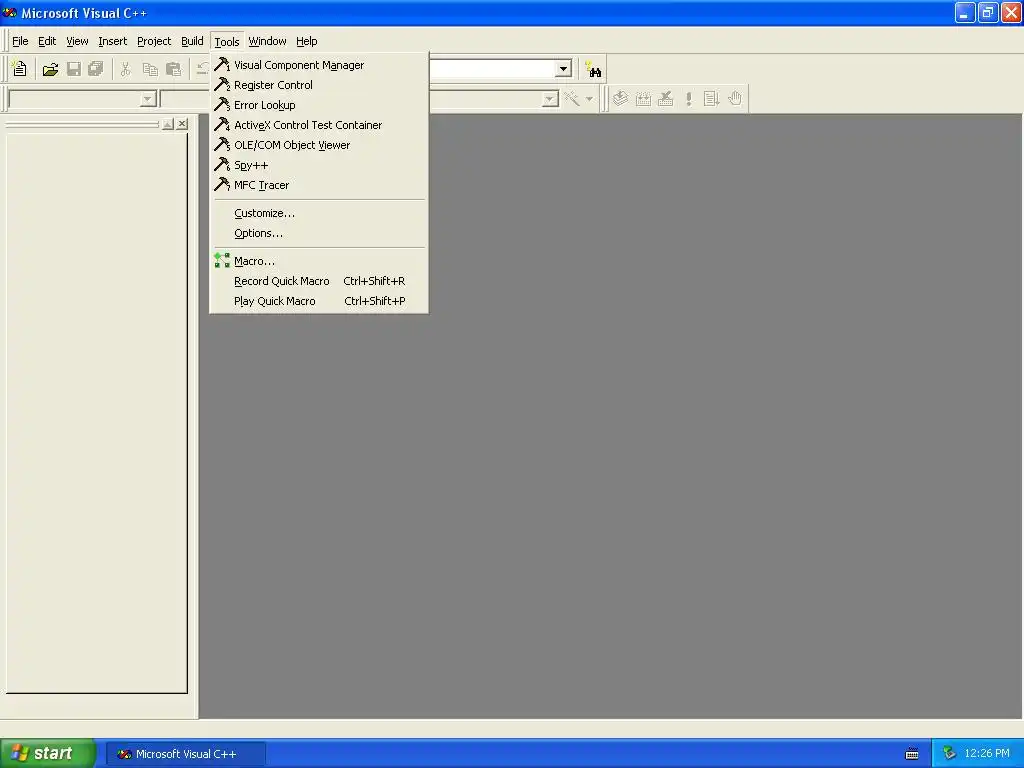Open OLE/COM Object Viewer

(319, 145)
